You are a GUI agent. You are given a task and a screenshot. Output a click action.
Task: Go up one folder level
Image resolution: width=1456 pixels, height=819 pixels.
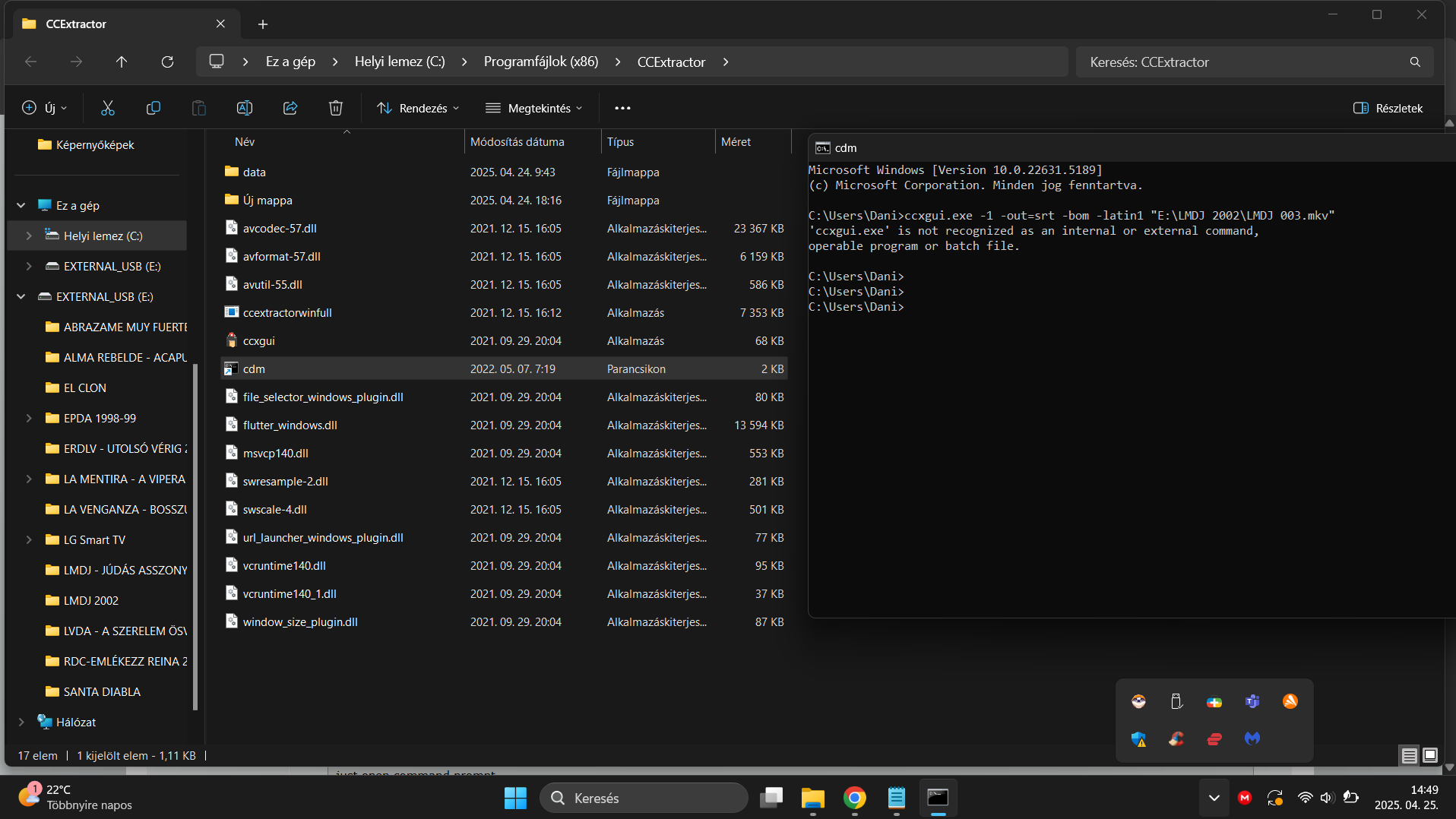pyautogui.click(x=122, y=62)
